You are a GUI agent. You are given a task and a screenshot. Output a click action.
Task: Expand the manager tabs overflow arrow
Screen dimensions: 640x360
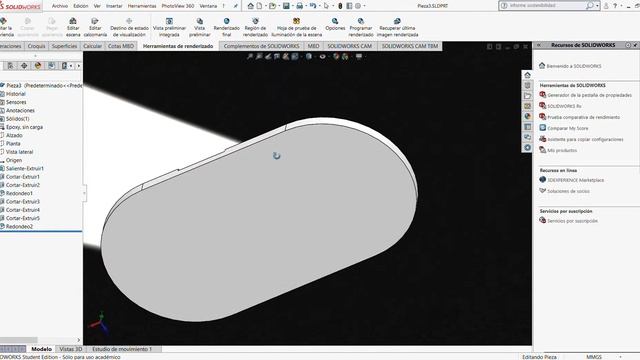[78, 66]
